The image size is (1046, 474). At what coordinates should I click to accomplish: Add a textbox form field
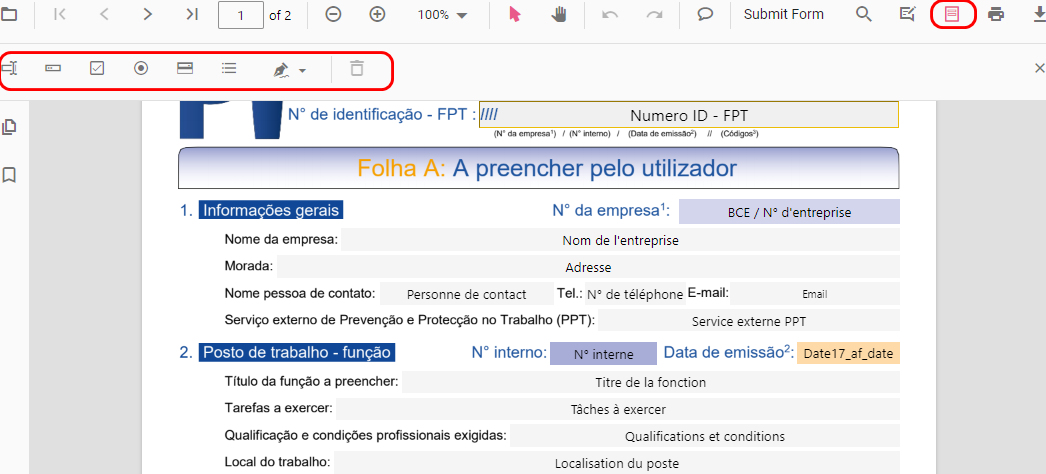point(9,68)
